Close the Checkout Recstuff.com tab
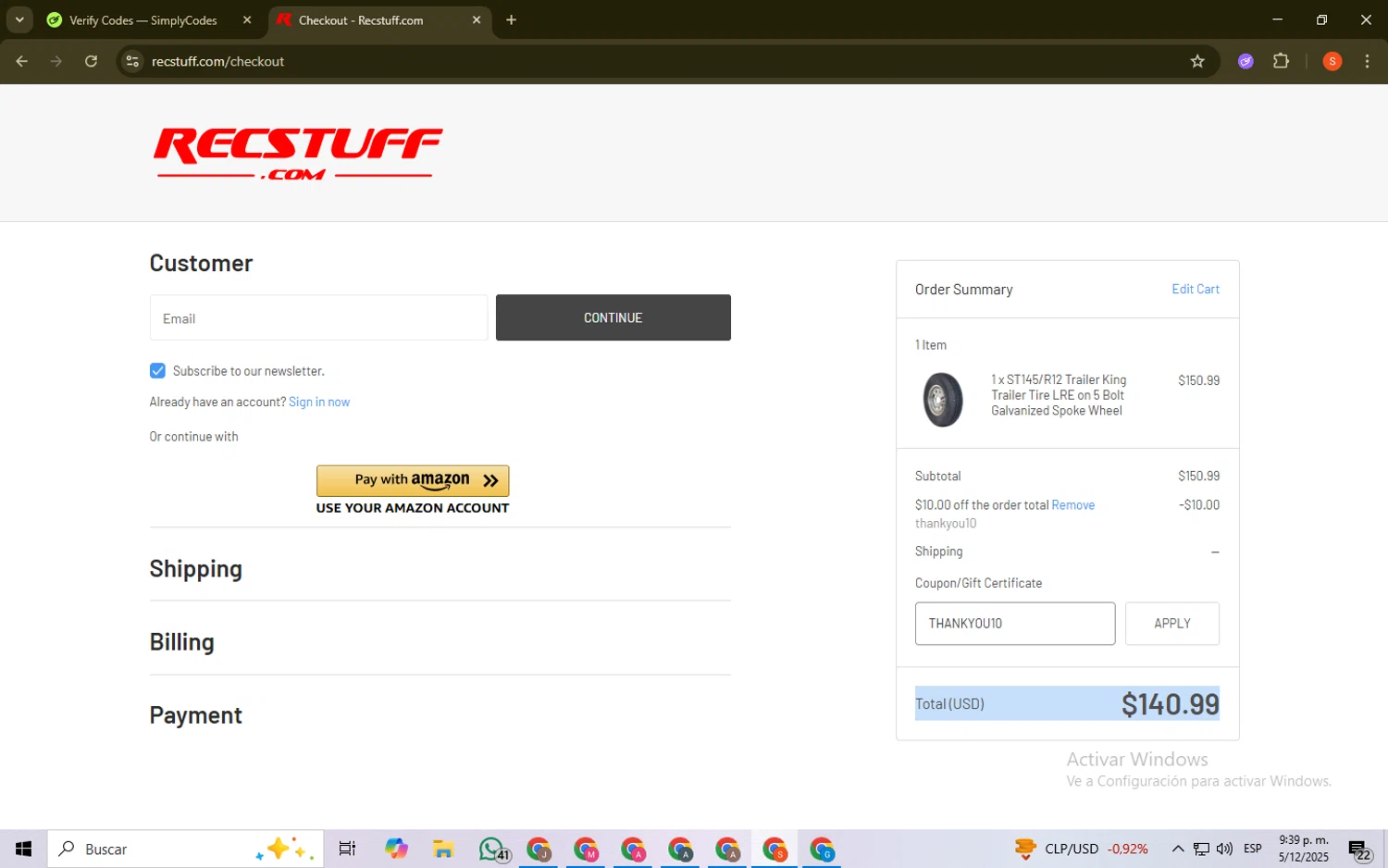Screen dimensions: 1388x868 point(477,20)
